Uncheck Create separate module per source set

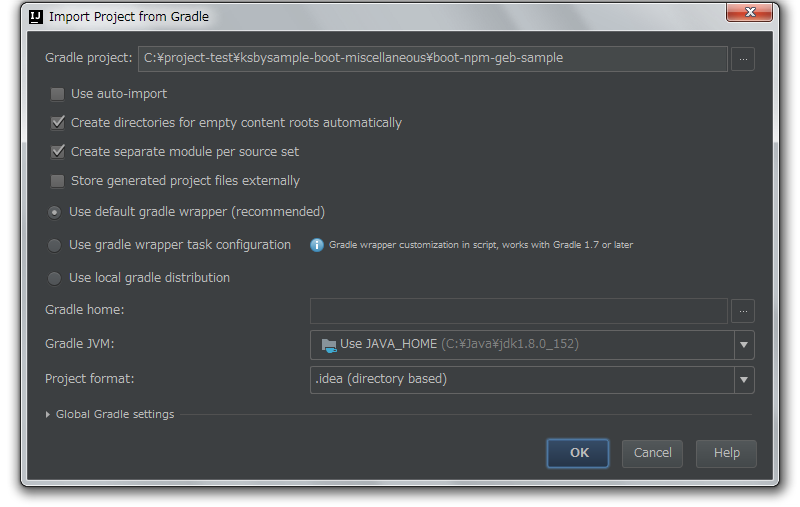pos(58,152)
